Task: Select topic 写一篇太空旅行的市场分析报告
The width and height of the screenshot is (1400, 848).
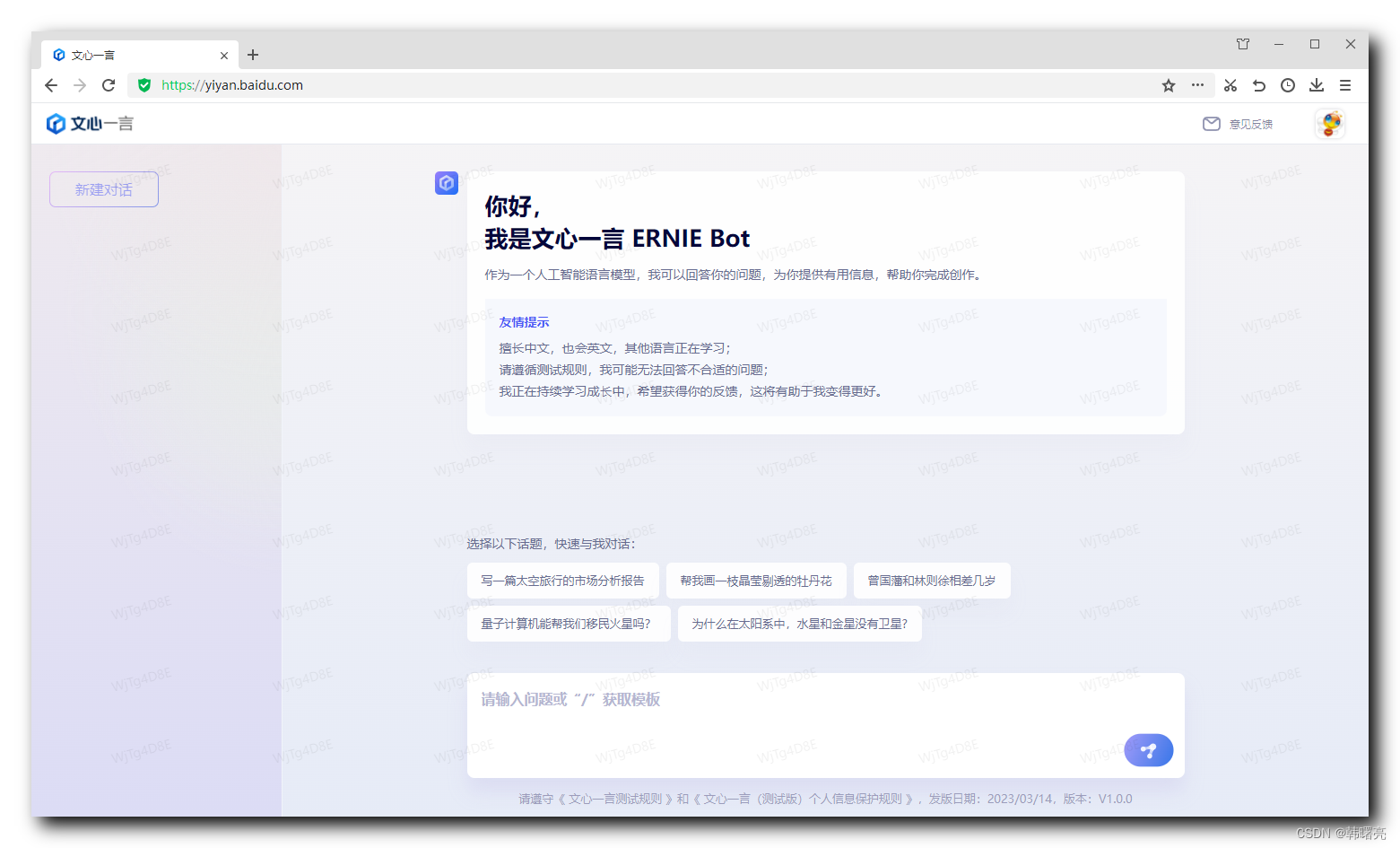Action: [x=563, y=581]
